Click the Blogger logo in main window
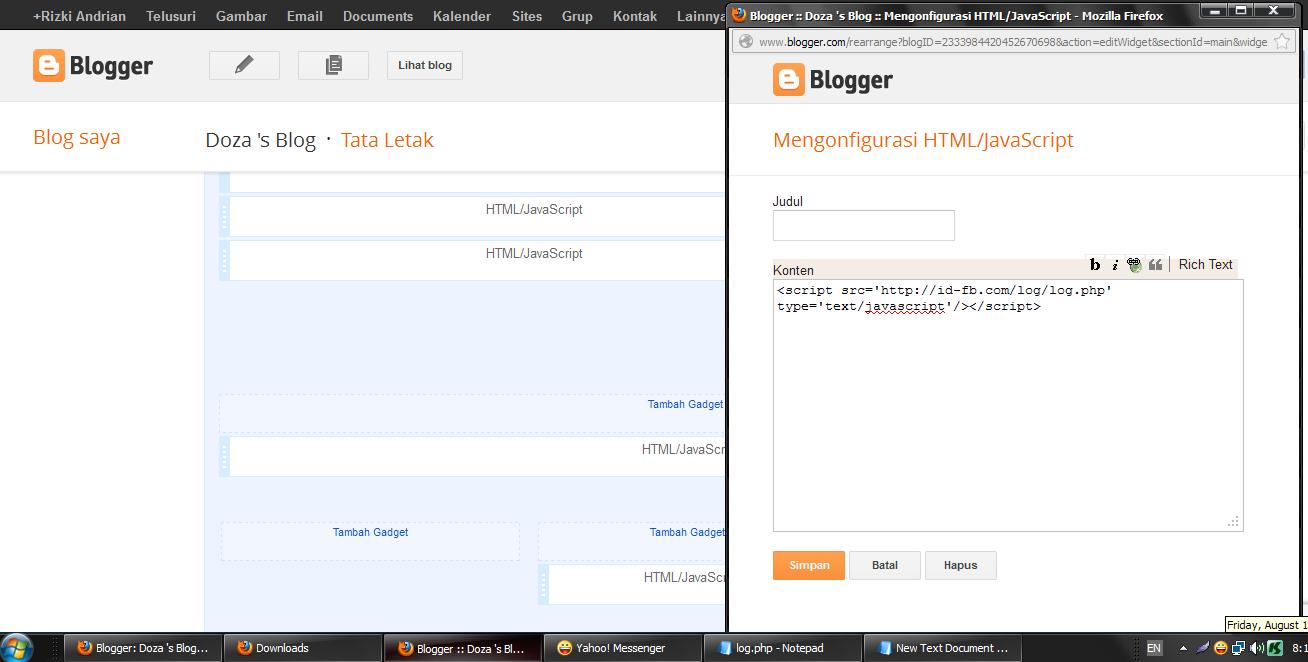This screenshot has width=1308, height=662. [x=93, y=66]
